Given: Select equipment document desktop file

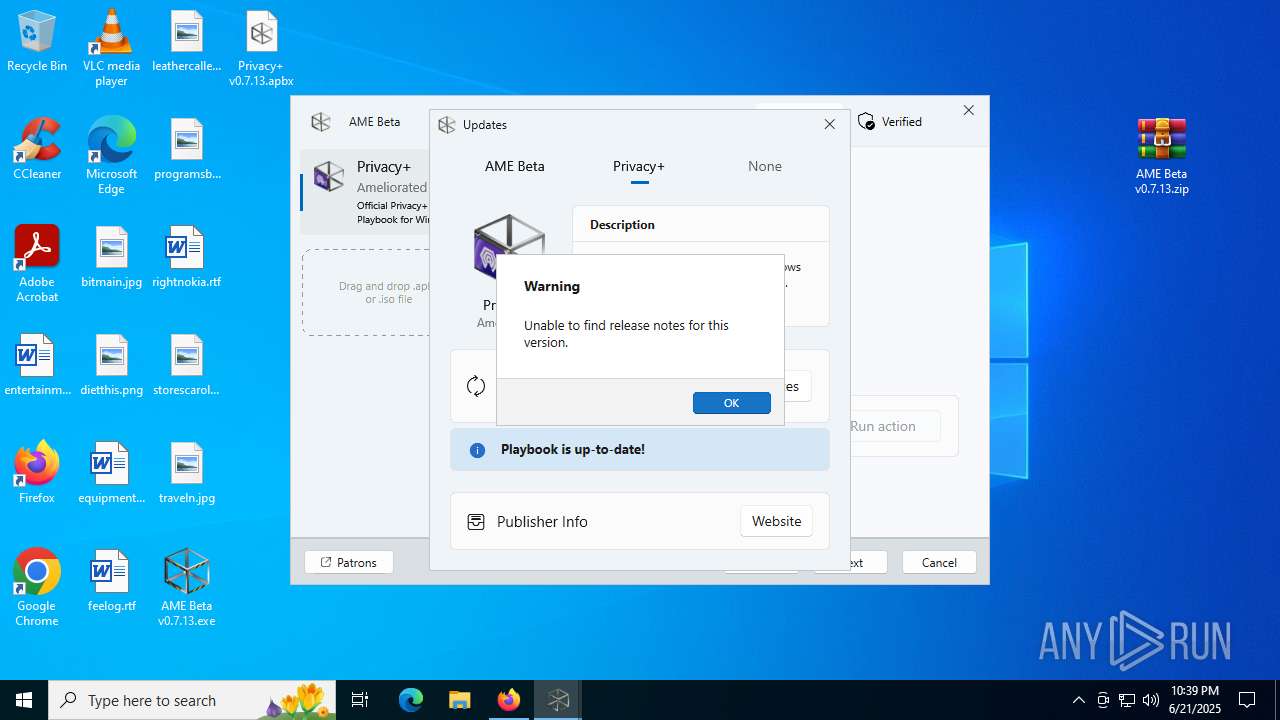Looking at the screenshot, I should coord(111,474).
